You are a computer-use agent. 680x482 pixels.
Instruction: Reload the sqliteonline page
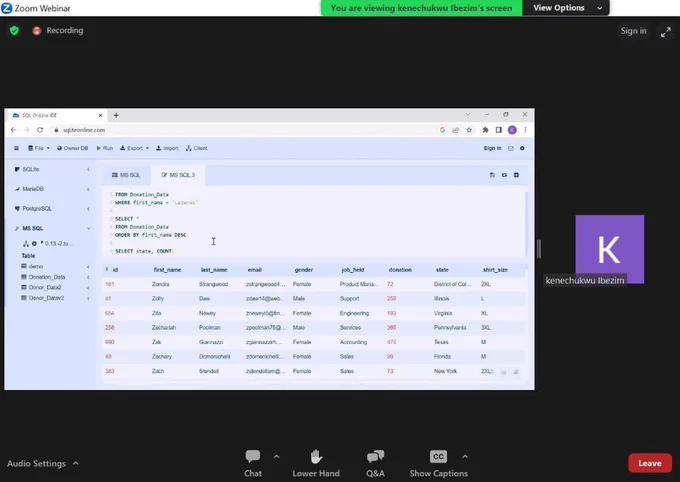click(40, 130)
